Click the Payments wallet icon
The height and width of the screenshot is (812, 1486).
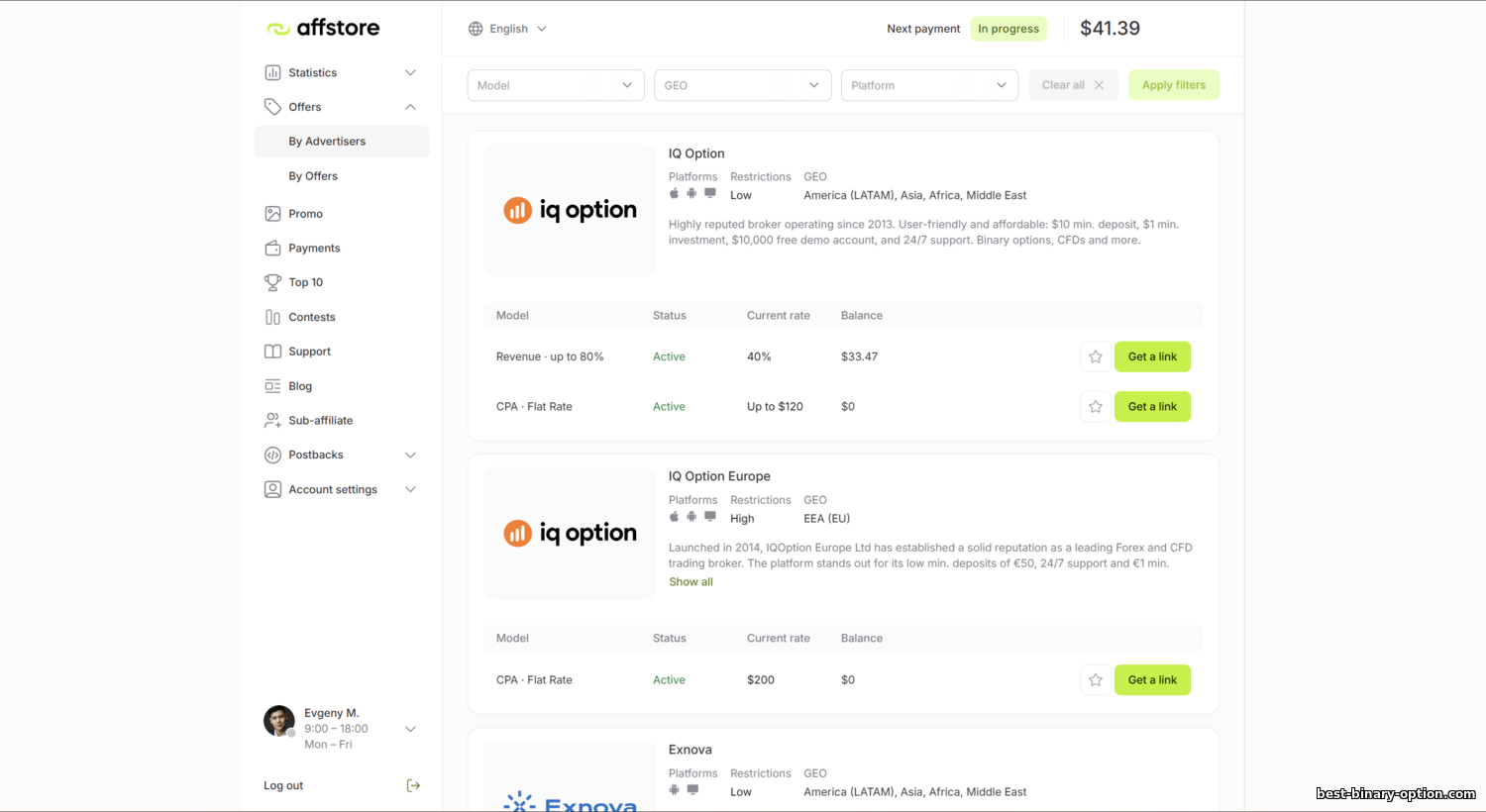pos(272,248)
